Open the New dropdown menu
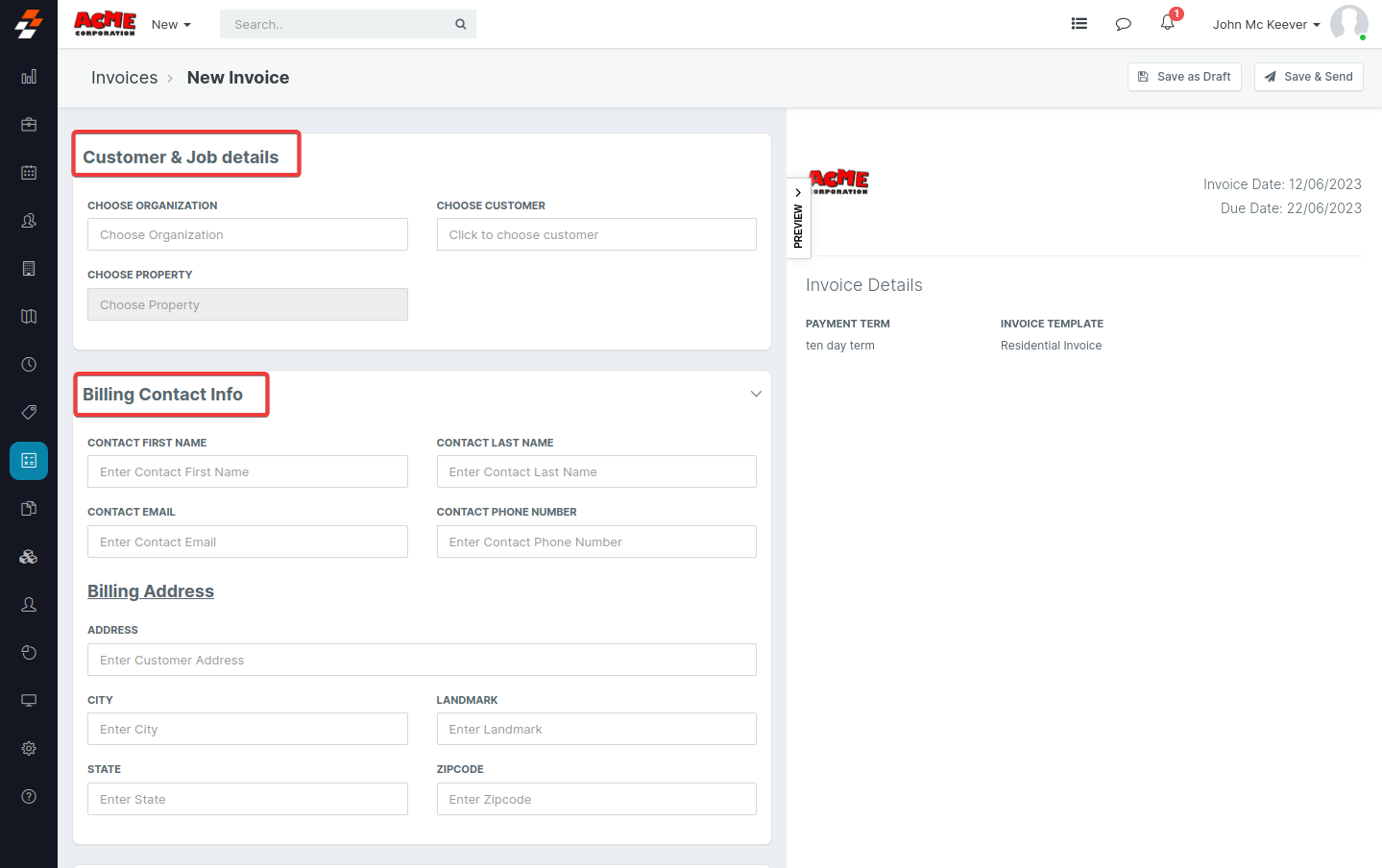 [x=171, y=25]
